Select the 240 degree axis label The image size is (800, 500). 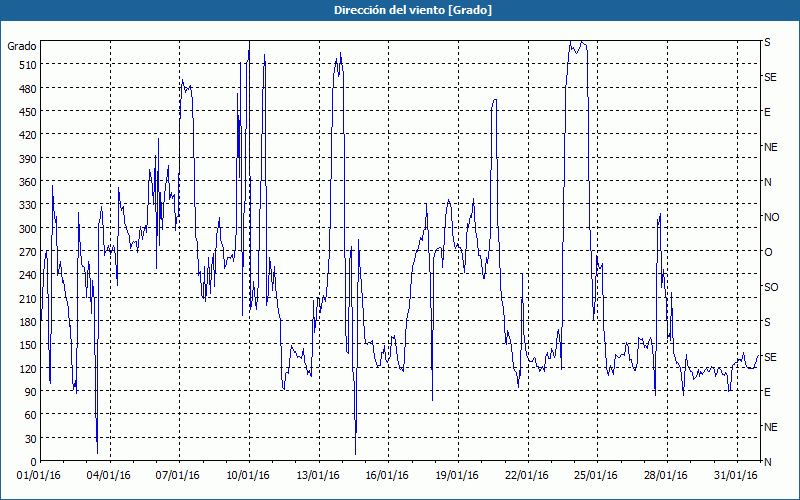(x=27, y=276)
